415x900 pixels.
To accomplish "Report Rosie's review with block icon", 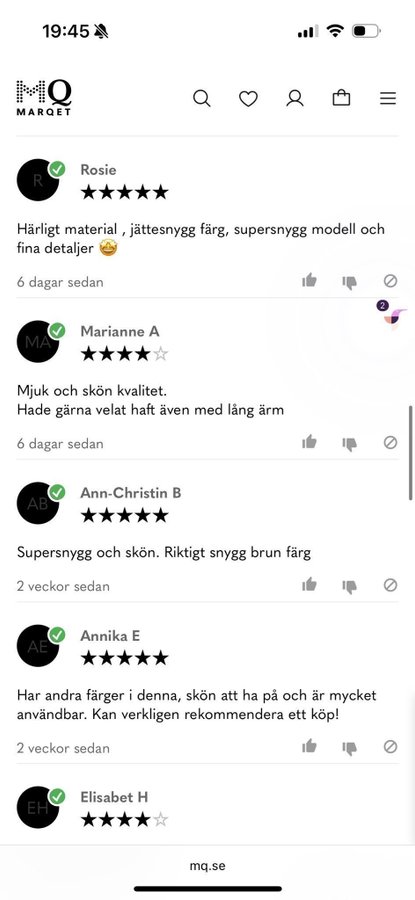I will tap(390, 281).
